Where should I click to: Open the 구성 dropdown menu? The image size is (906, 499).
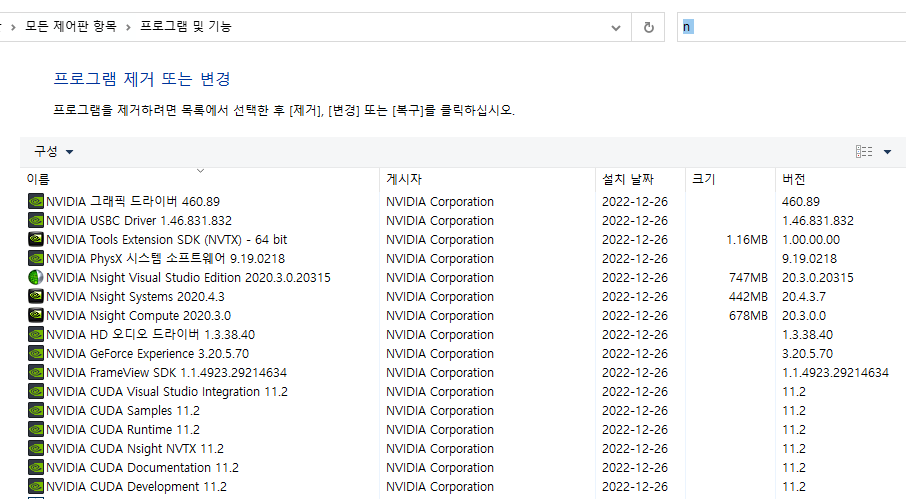point(53,152)
